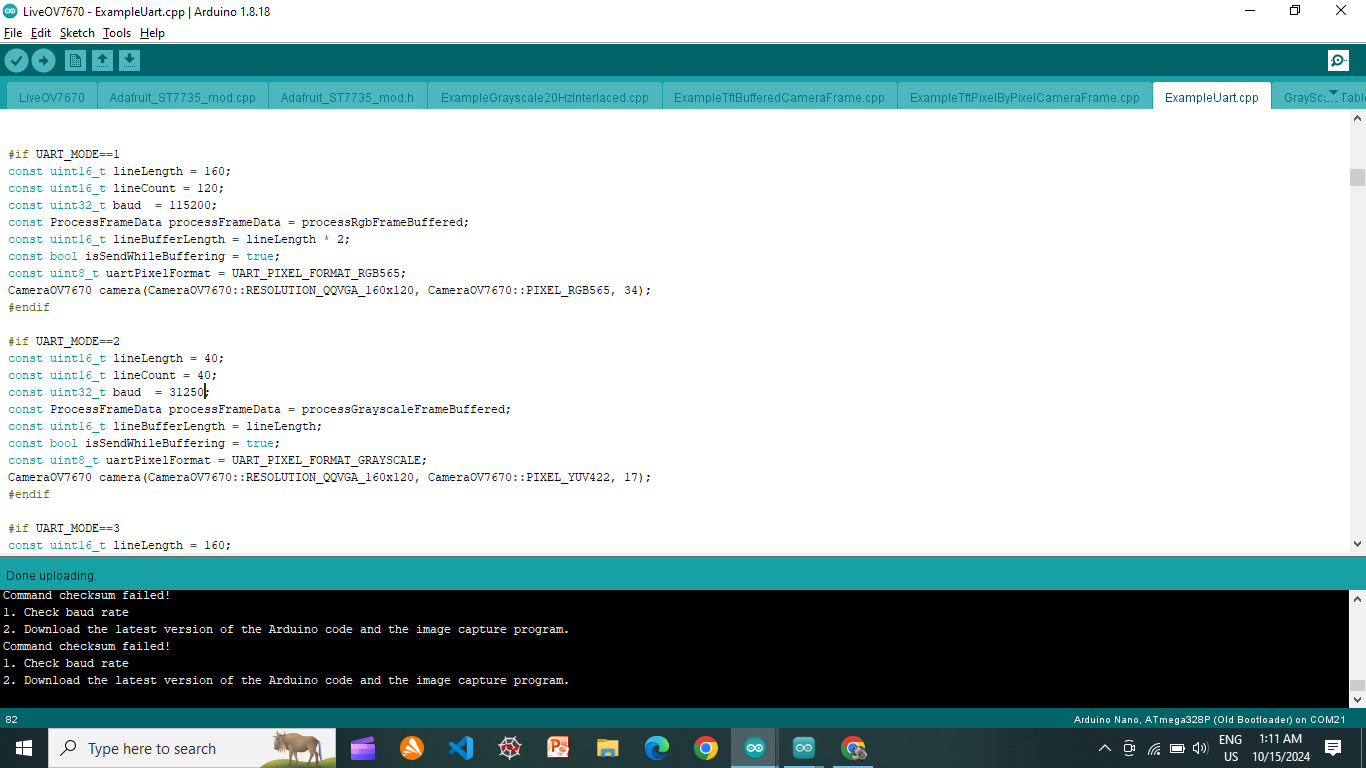
Task: Click the console scrollbar up arrow
Action: click(x=1357, y=599)
